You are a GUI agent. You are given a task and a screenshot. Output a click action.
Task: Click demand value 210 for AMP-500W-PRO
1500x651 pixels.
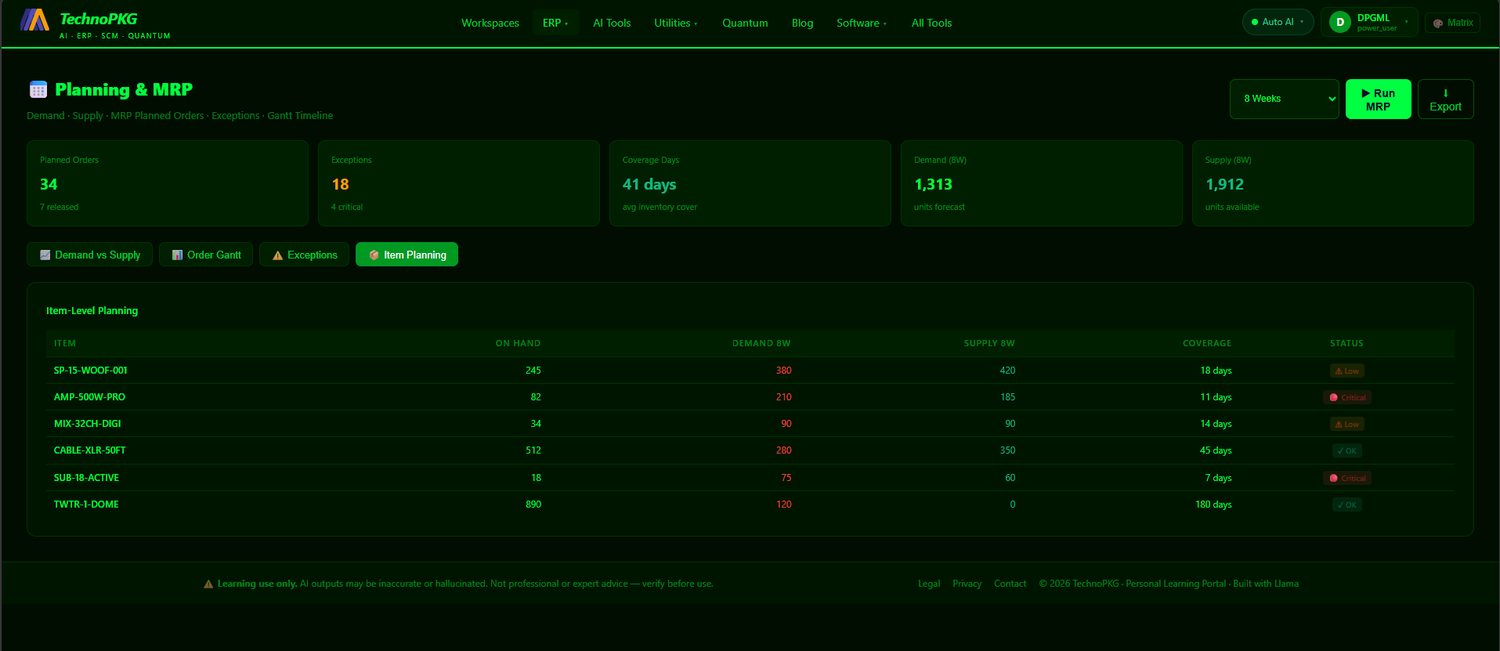[782, 397]
